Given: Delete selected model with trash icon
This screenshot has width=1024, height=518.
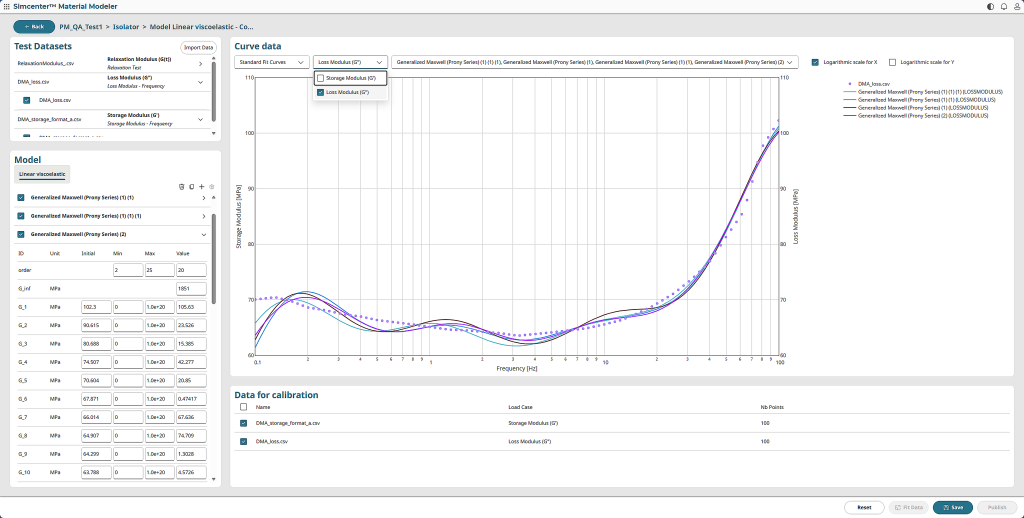Looking at the screenshot, I should click(x=182, y=187).
